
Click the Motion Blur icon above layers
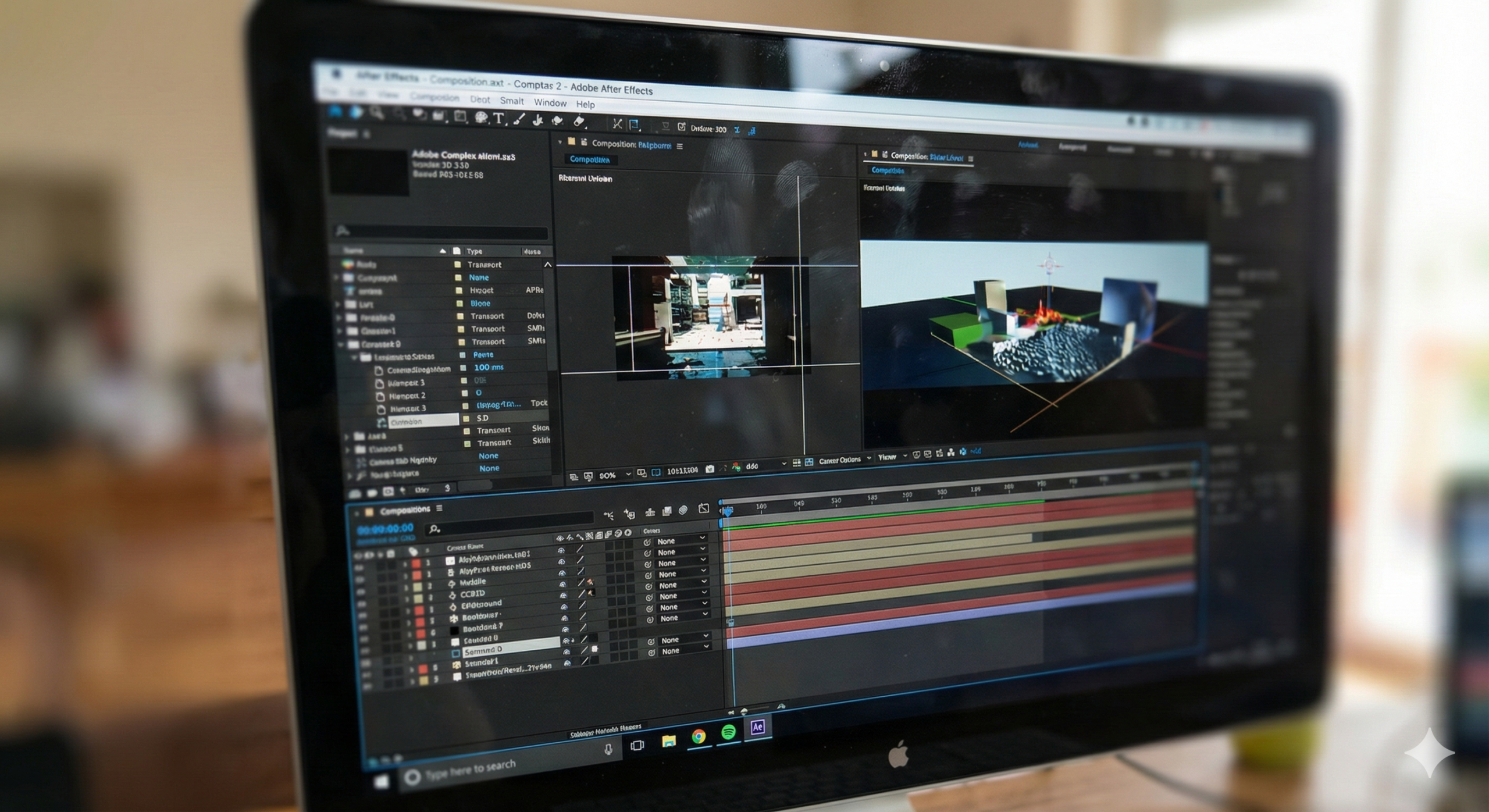[x=683, y=510]
